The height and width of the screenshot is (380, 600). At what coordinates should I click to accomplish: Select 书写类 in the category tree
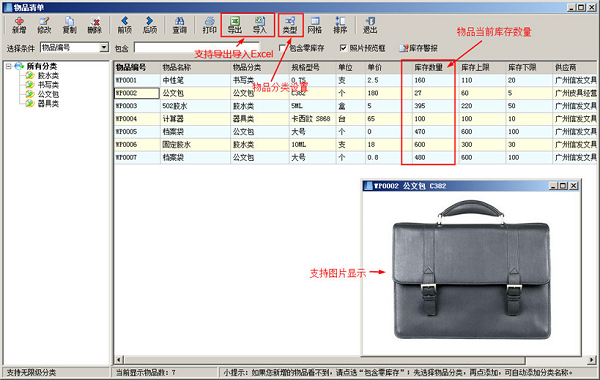tap(48, 85)
